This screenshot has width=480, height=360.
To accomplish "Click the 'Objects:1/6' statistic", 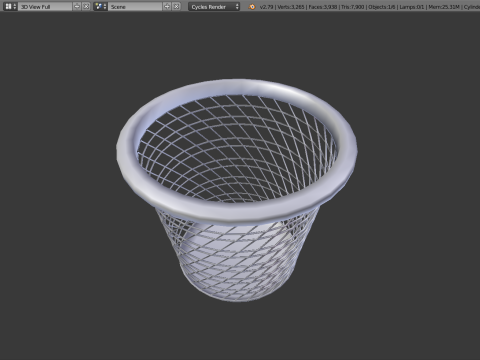I will coord(382,7).
